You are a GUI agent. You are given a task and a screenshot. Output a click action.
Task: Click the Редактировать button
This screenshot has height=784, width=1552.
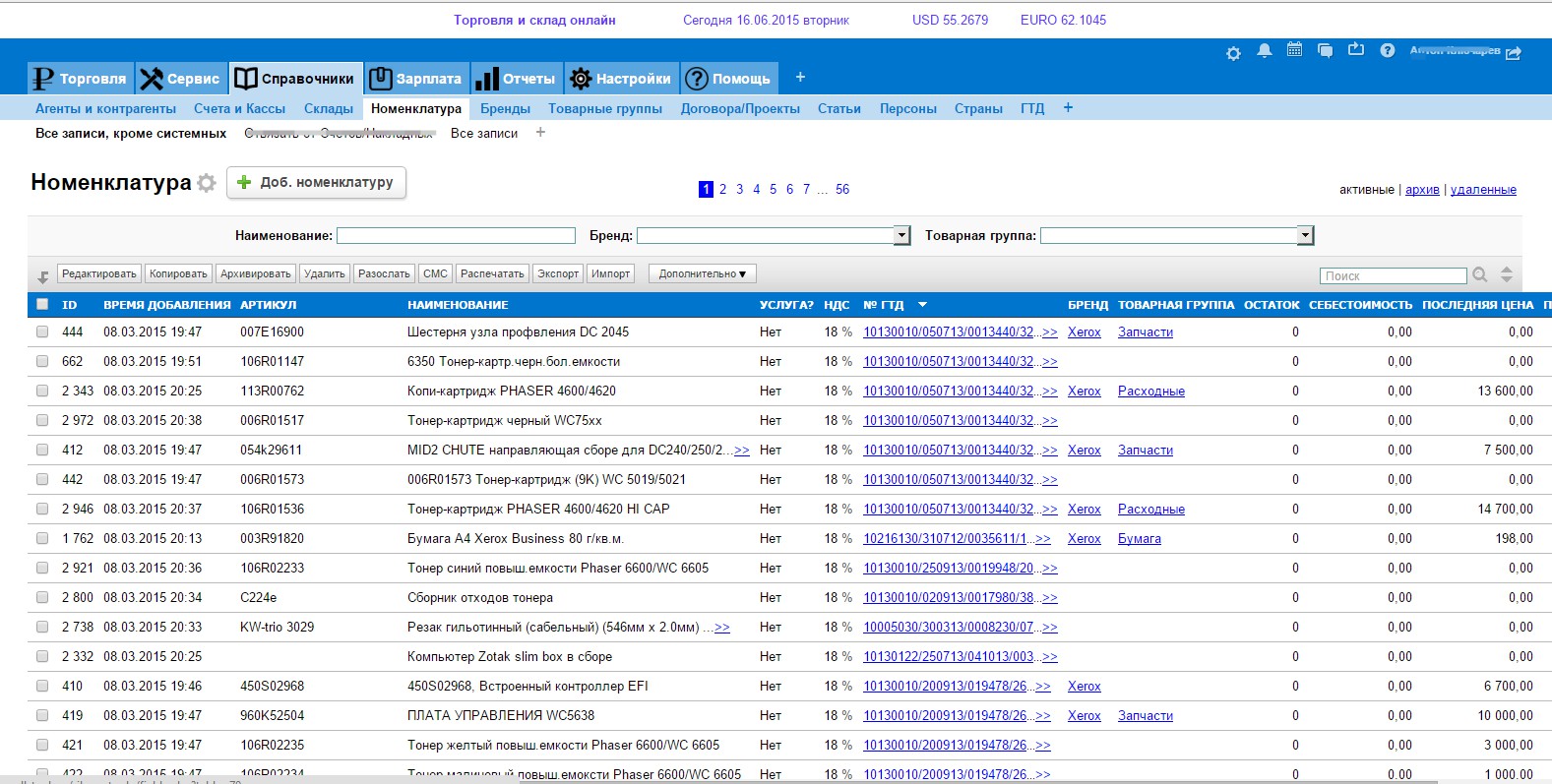(99, 273)
